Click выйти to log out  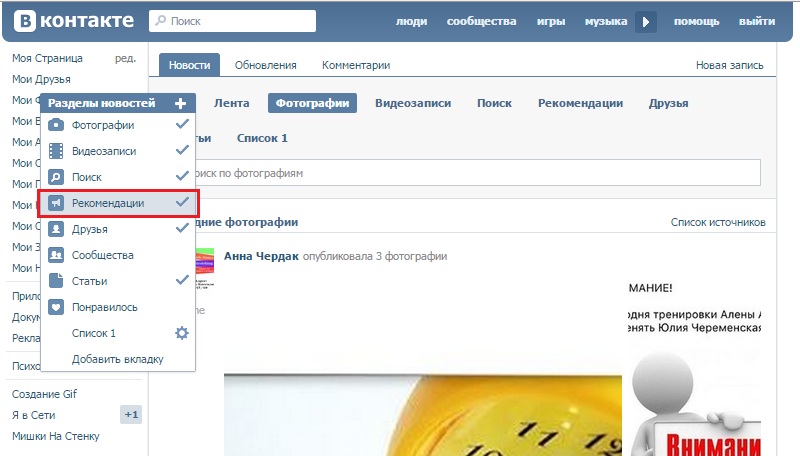(x=757, y=21)
